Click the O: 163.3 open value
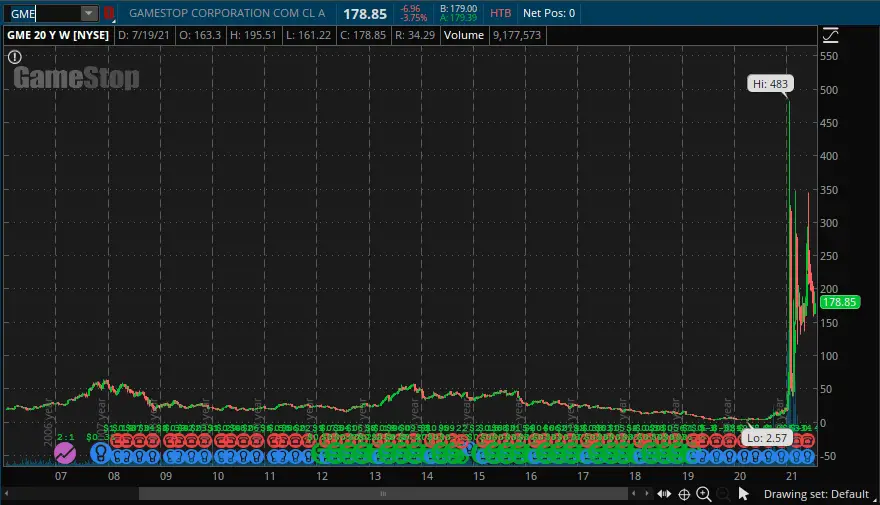 [x=200, y=35]
